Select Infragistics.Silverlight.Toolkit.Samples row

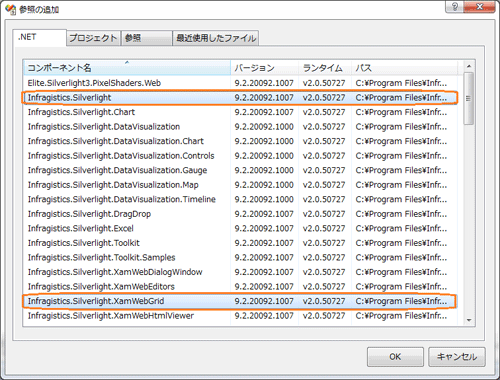coord(240,257)
